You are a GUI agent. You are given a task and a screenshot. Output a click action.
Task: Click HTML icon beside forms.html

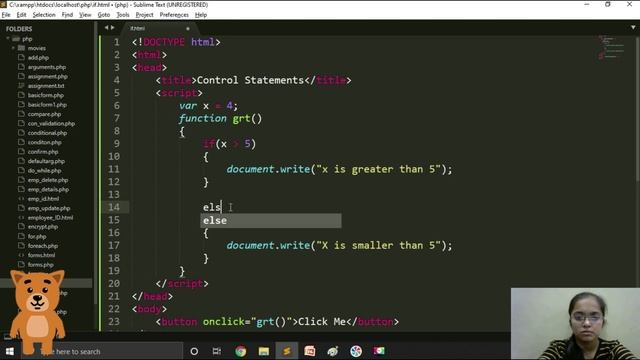click(x=21, y=255)
